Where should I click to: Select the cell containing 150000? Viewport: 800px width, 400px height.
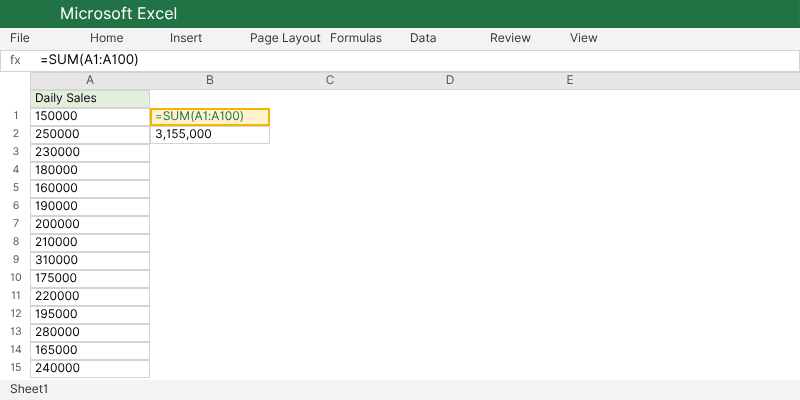(x=90, y=117)
